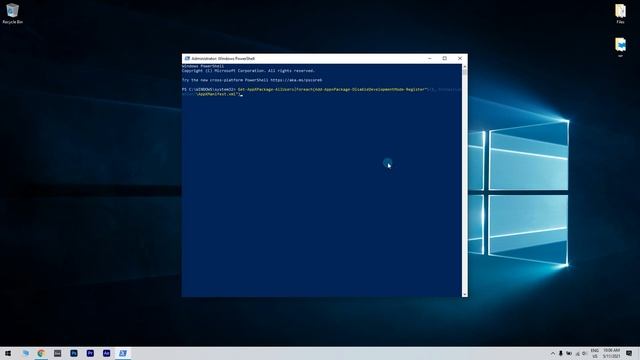Minimize the PowerShell window
Screen dimensions: 640x360
(429, 58)
